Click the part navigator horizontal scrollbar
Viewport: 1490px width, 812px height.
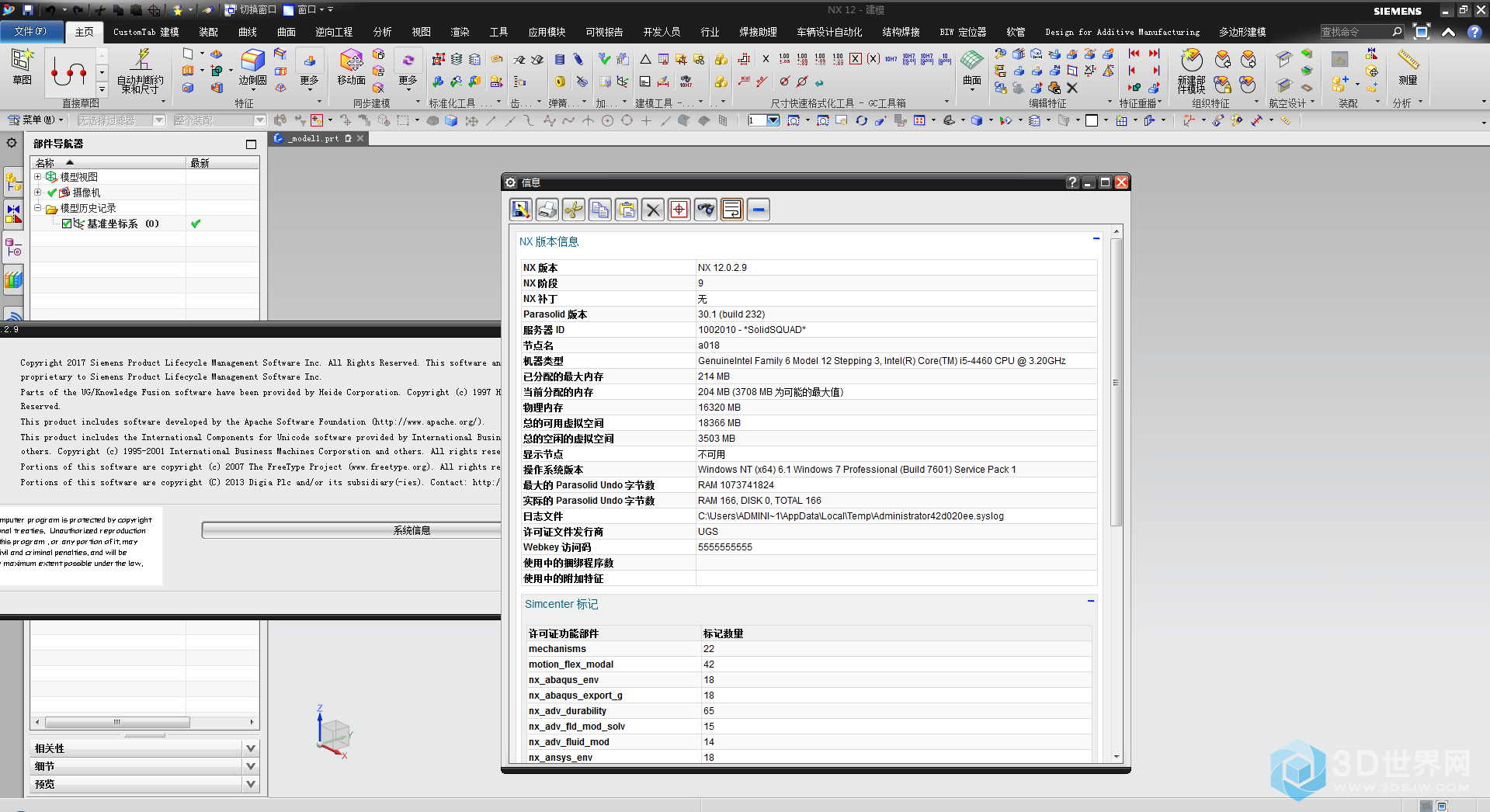coord(116,722)
